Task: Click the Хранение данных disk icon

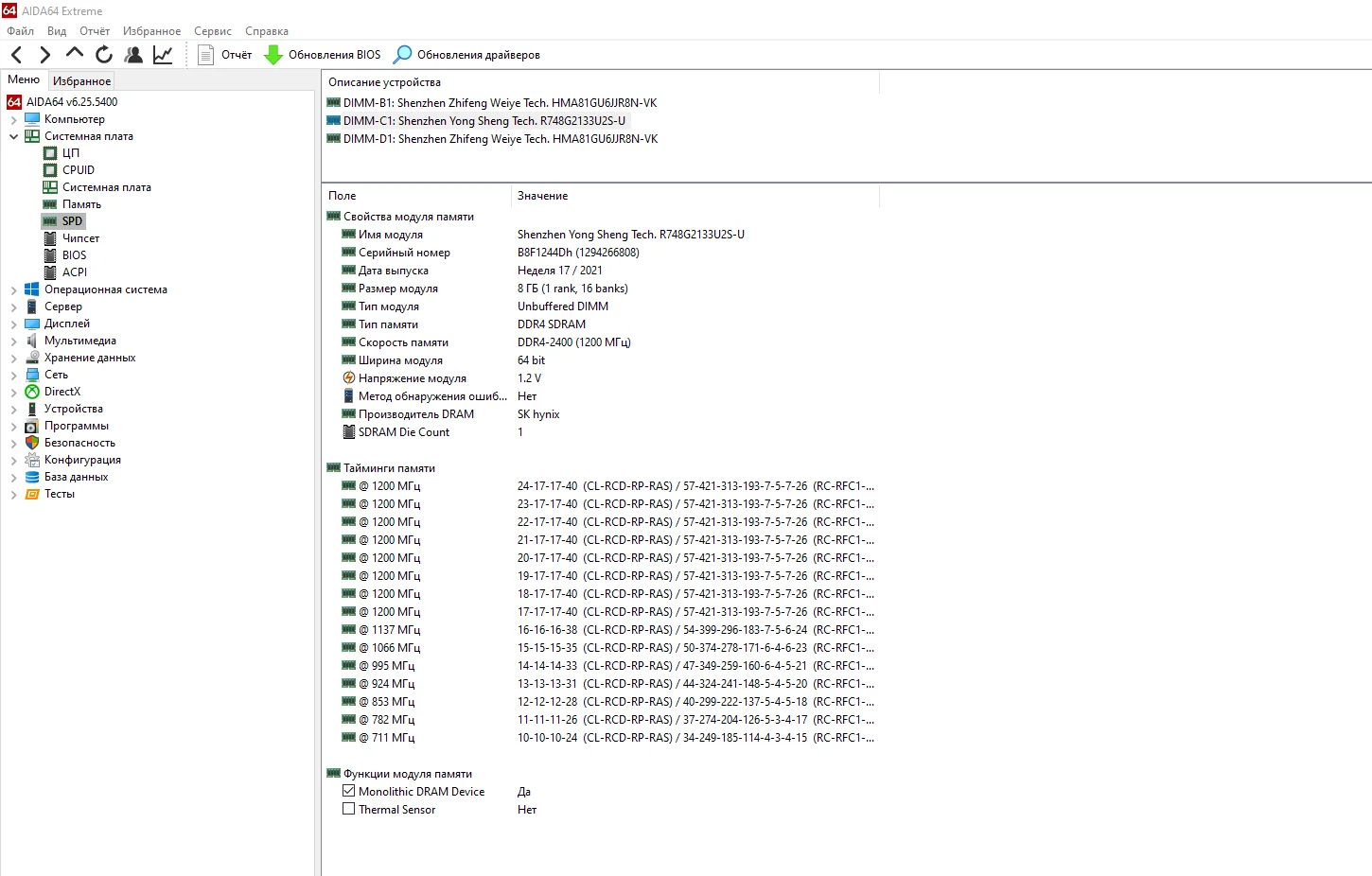Action: [32, 358]
